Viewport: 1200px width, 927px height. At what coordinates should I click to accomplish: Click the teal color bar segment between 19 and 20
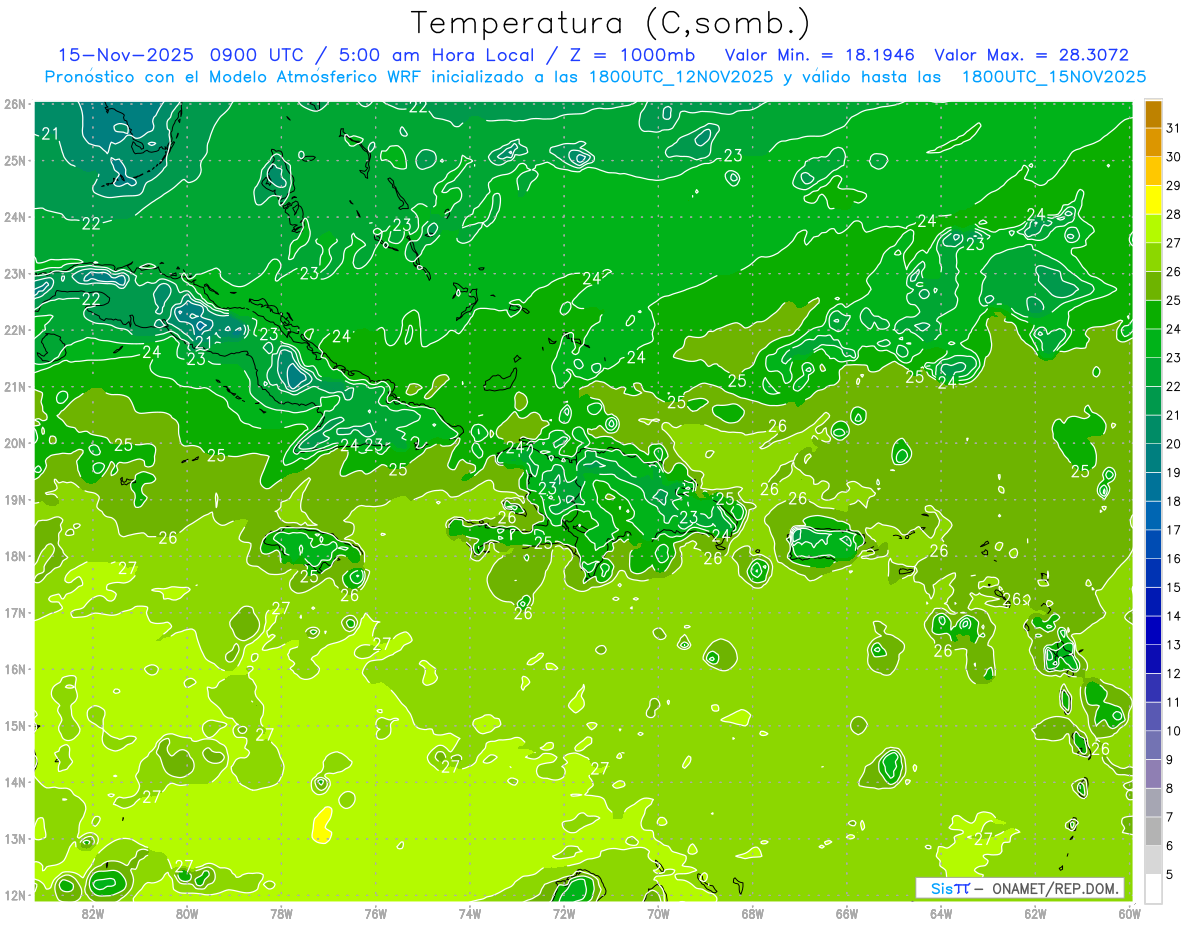pos(1153,458)
